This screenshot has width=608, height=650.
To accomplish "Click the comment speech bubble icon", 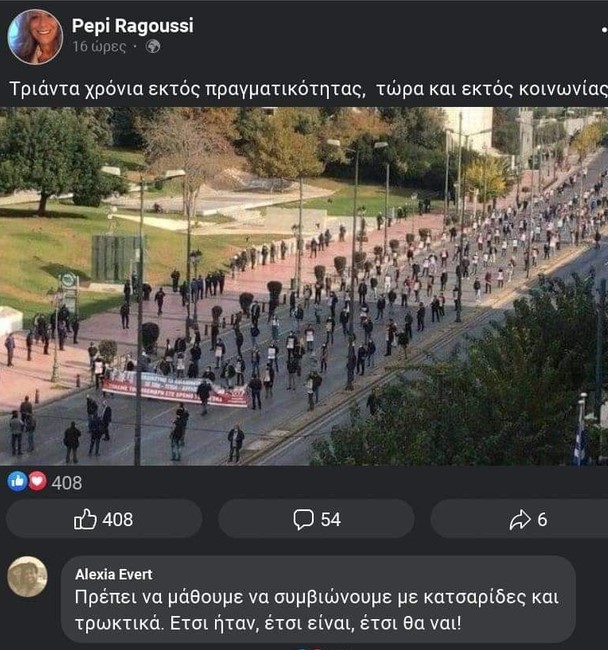I will tap(303, 519).
